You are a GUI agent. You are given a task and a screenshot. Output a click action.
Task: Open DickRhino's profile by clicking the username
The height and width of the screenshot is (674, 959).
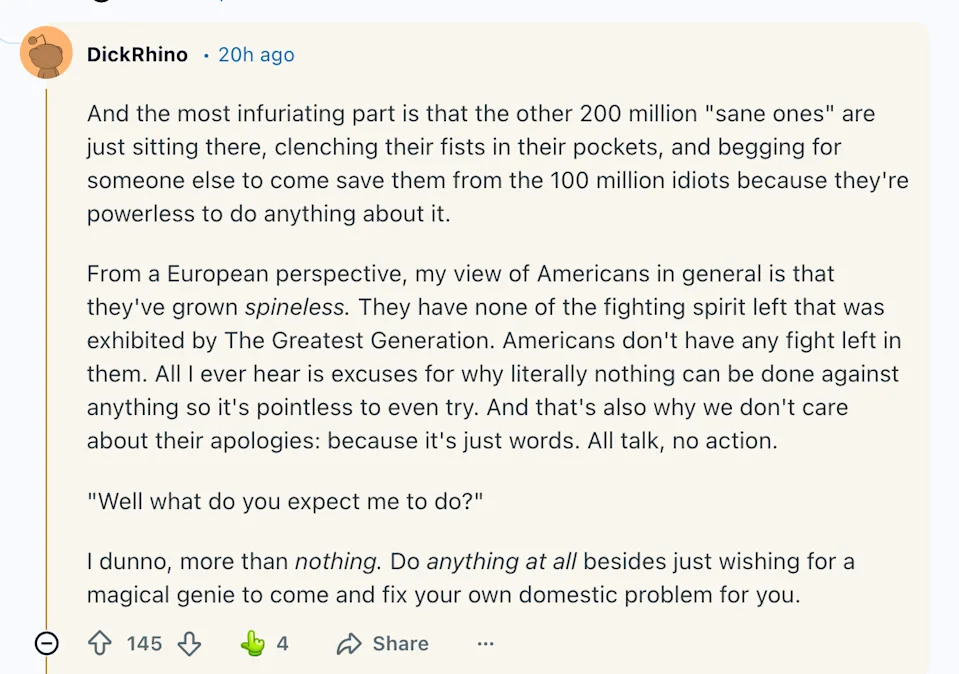tap(137, 55)
